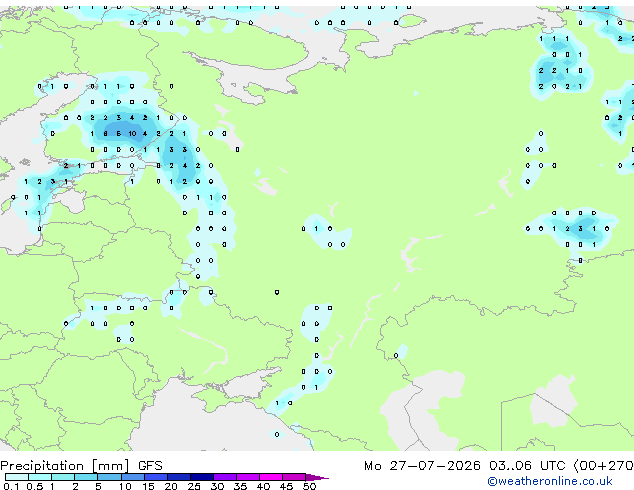Click the 40–45 mm magenta swatch

(x=271, y=477)
